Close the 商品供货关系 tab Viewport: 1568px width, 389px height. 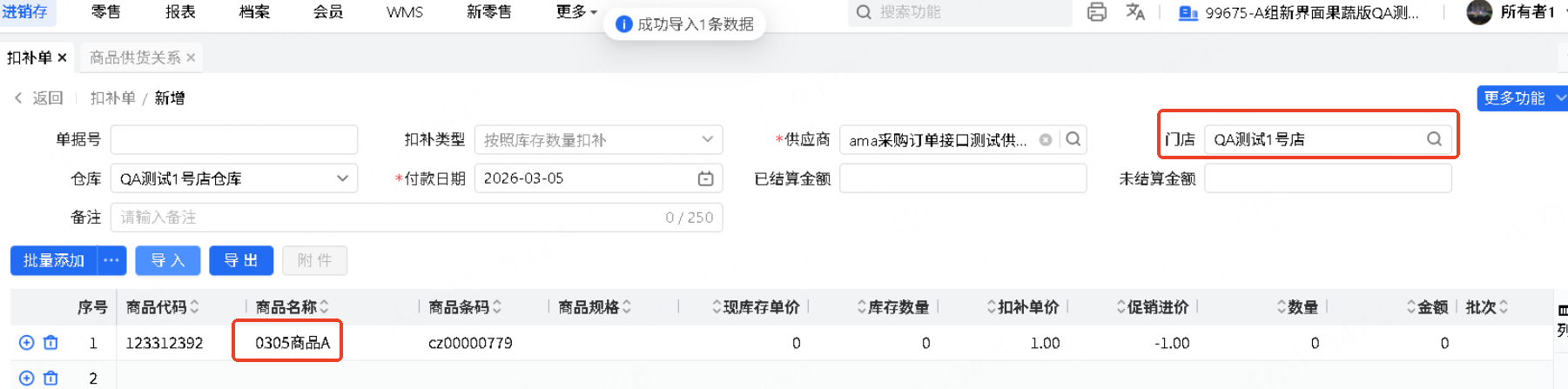point(191,57)
